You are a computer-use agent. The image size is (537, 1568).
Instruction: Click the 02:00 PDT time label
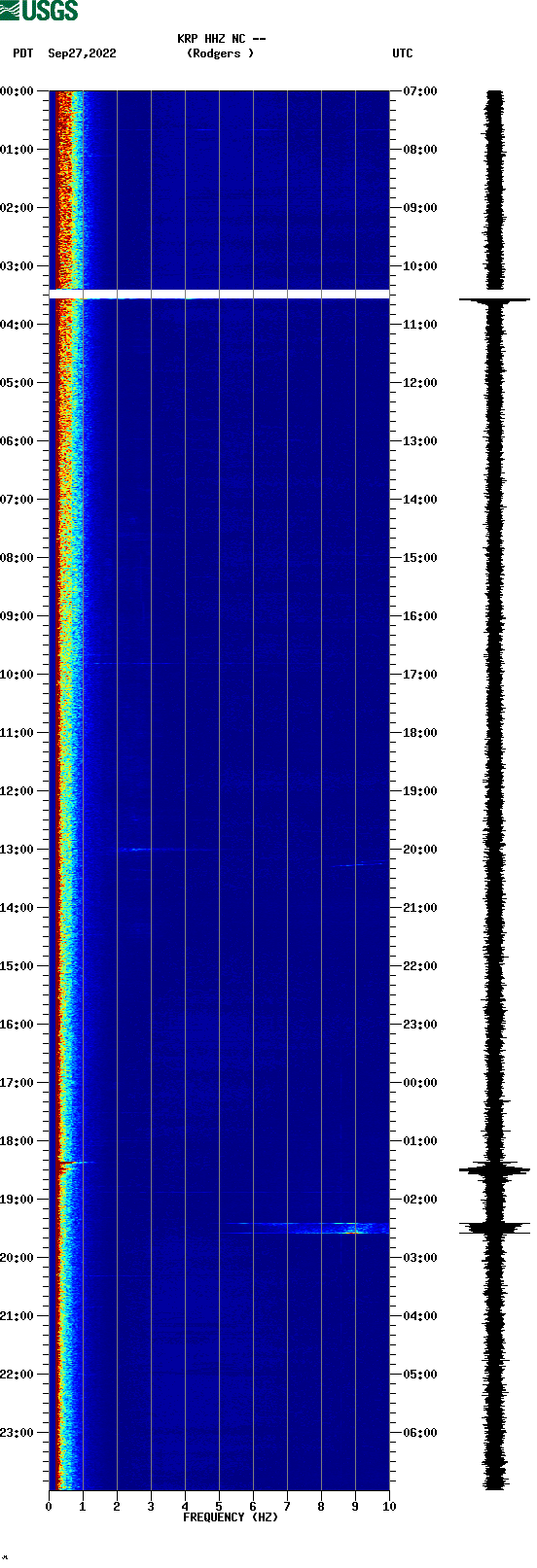click(x=17, y=208)
